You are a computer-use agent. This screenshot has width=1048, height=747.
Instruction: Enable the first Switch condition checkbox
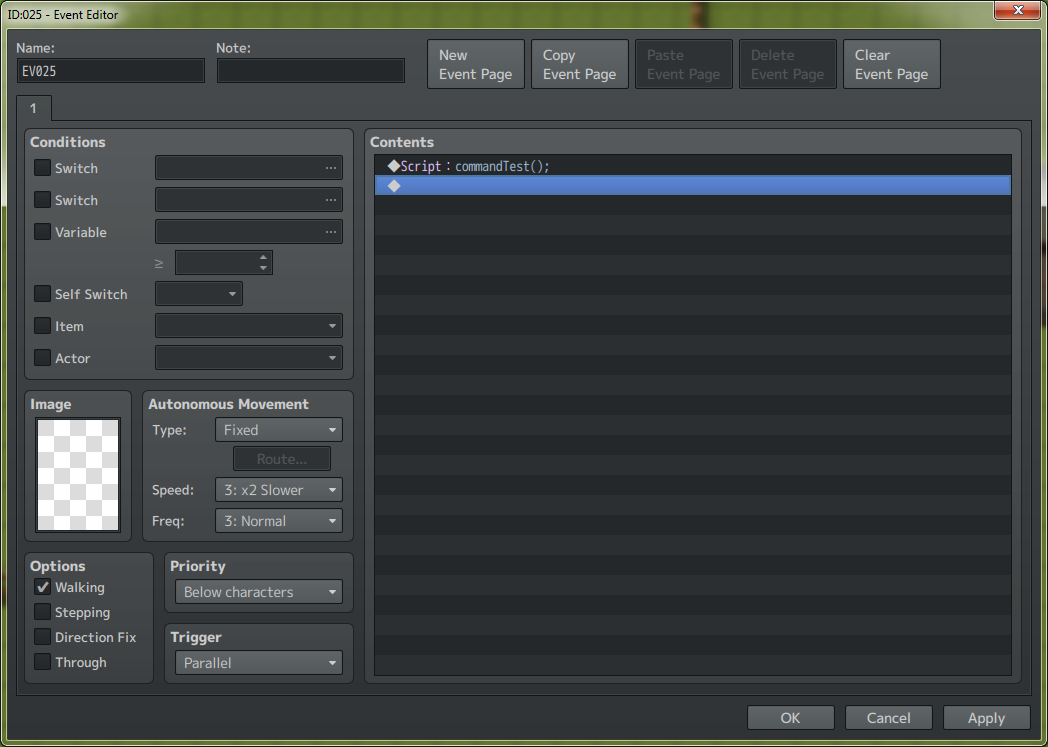coord(42,168)
